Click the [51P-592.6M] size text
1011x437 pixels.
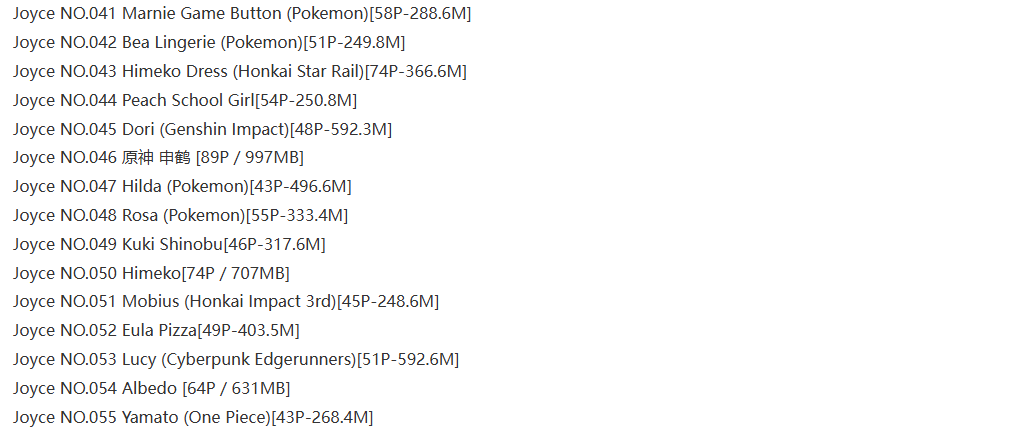[408, 360]
